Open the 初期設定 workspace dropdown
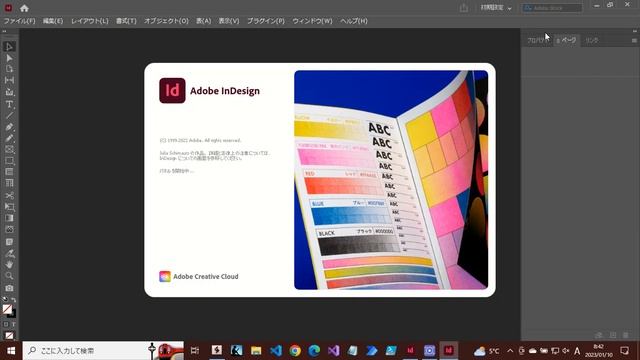640x360 pixels. (x=496, y=8)
